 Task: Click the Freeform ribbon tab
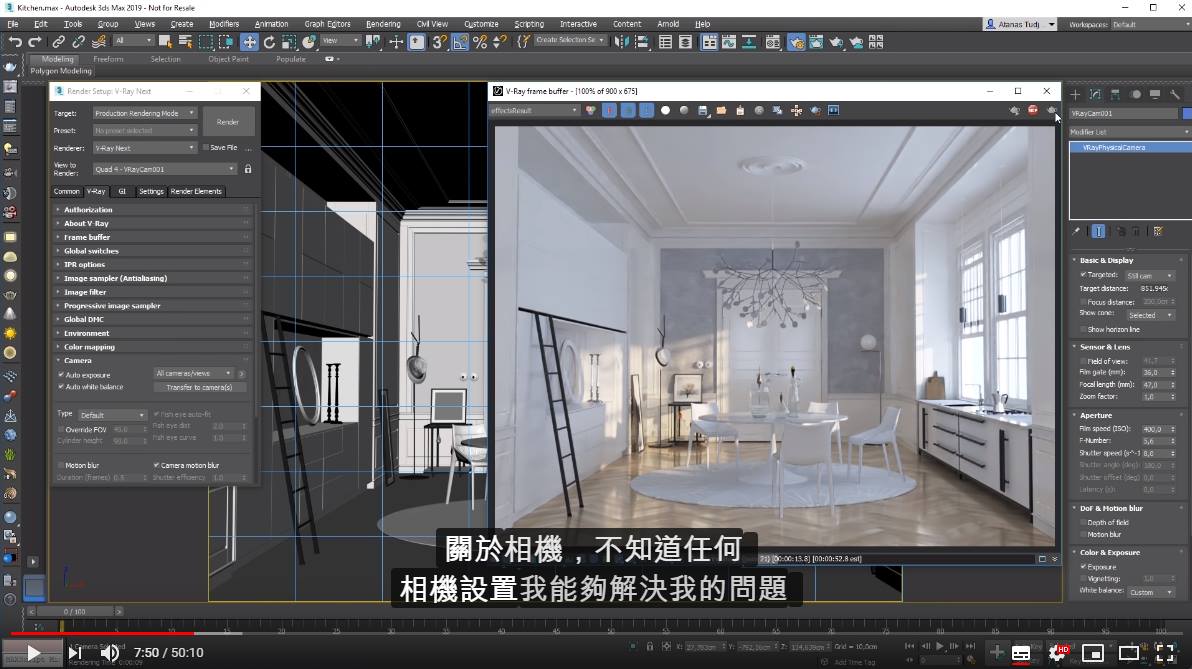coord(108,59)
